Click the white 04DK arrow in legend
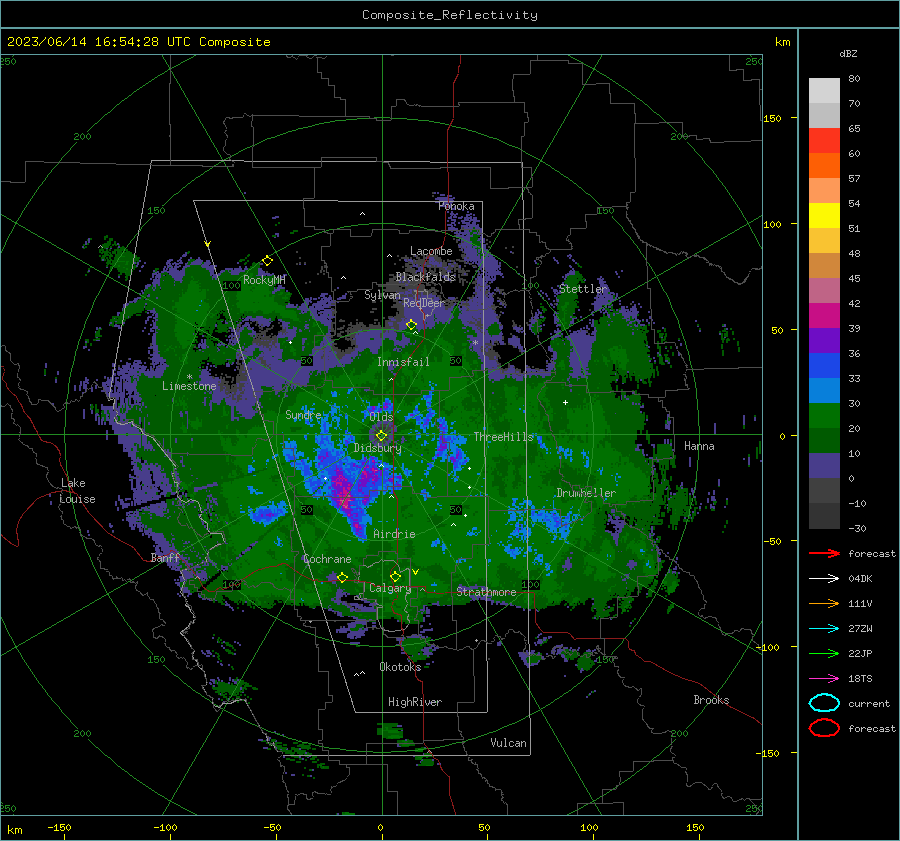900x841 pixels. pyautogui.click(x=824, y=578)
